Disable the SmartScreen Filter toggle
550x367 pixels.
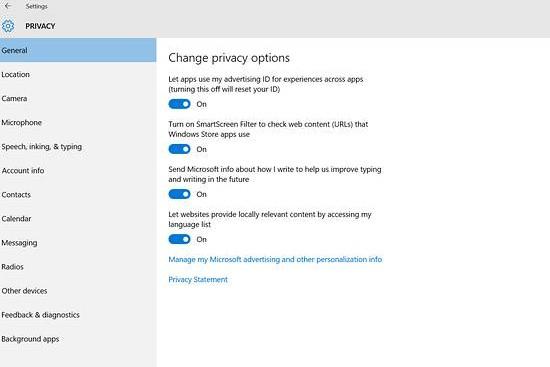pos(180,149)
